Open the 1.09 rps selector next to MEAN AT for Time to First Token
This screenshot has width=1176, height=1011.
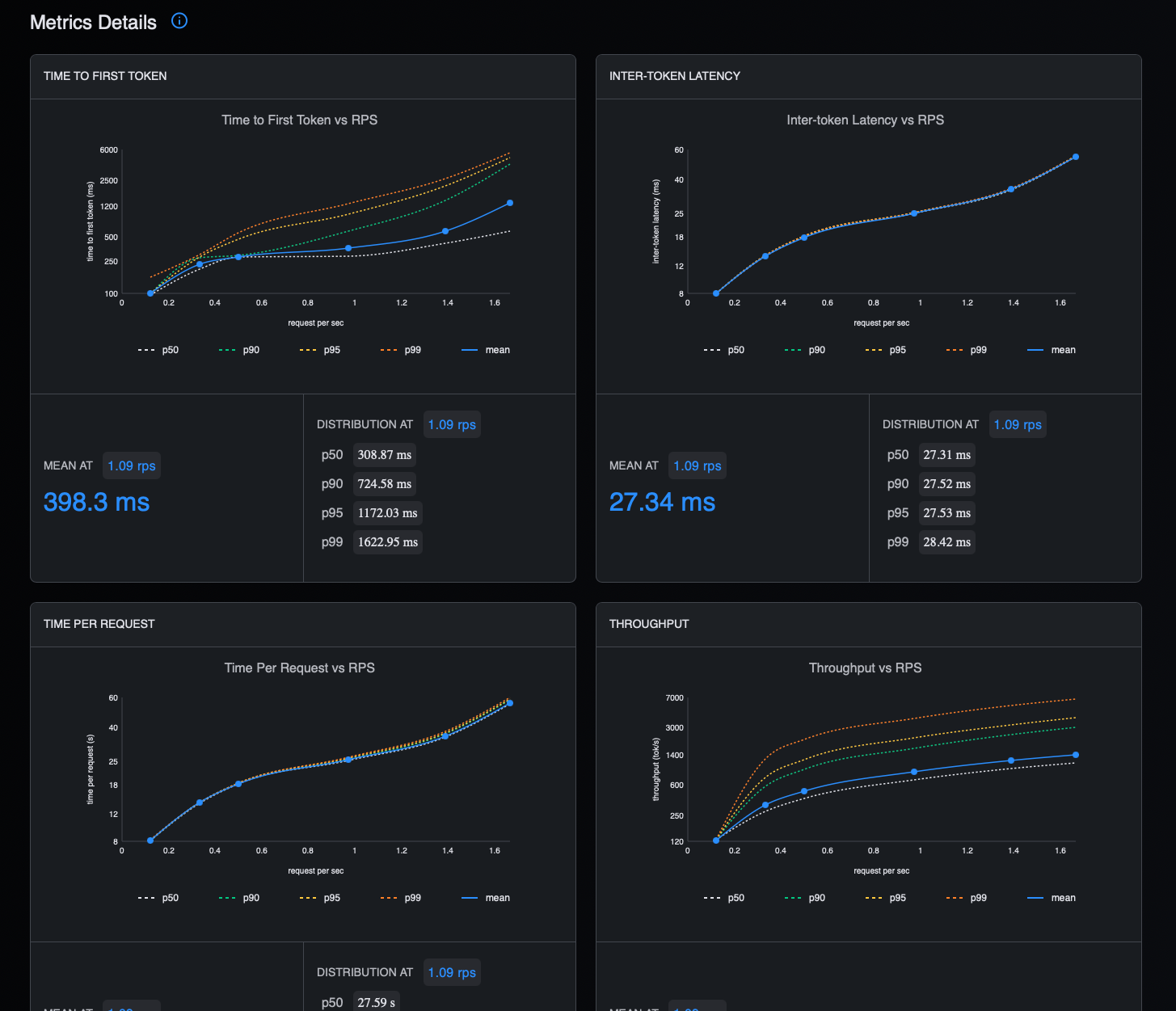[132, 465]
